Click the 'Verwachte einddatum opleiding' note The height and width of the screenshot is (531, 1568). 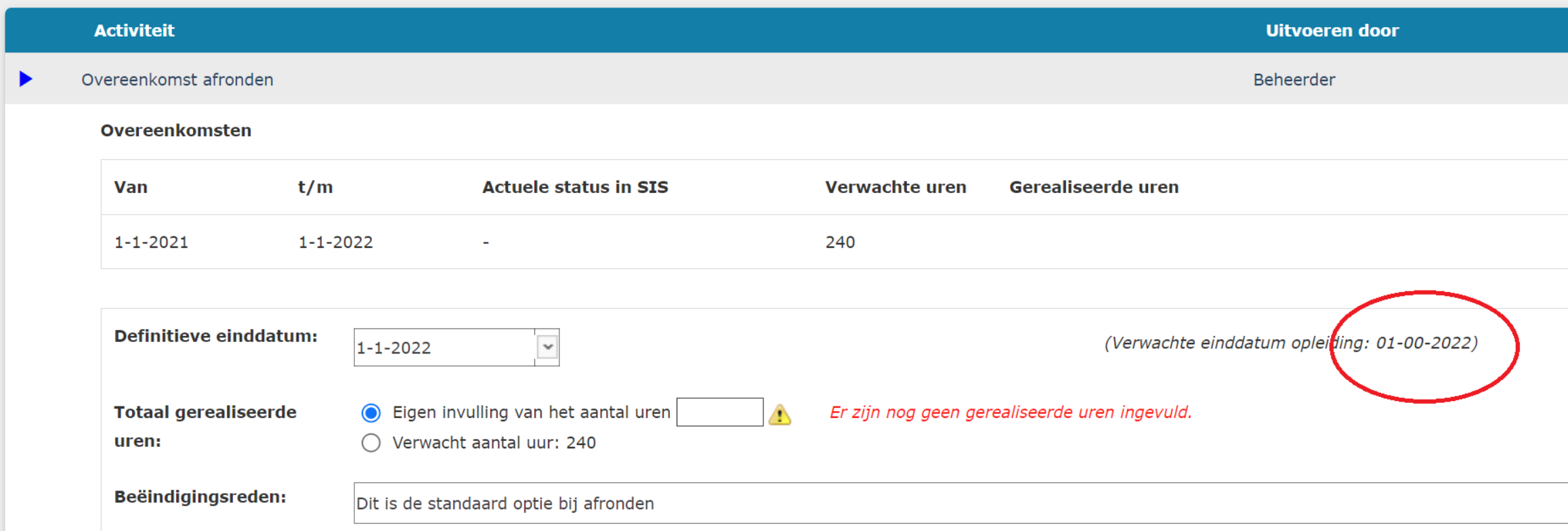coord(1290,343)
